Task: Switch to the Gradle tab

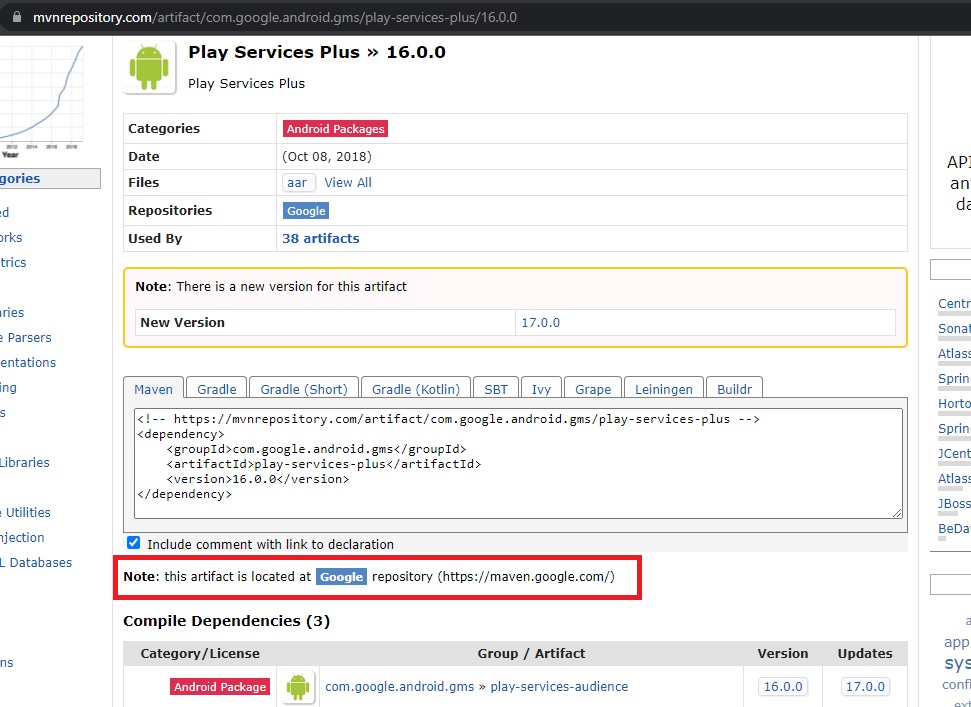Action: point(217,389)
